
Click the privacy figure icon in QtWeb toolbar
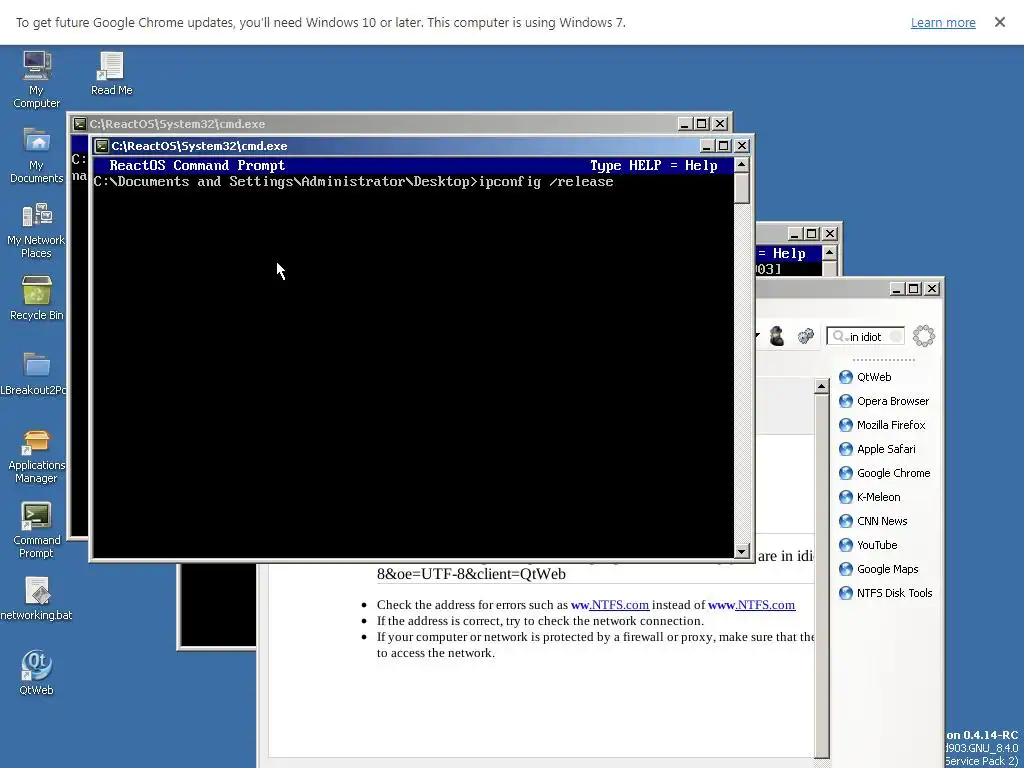click(x=776, y=336)
